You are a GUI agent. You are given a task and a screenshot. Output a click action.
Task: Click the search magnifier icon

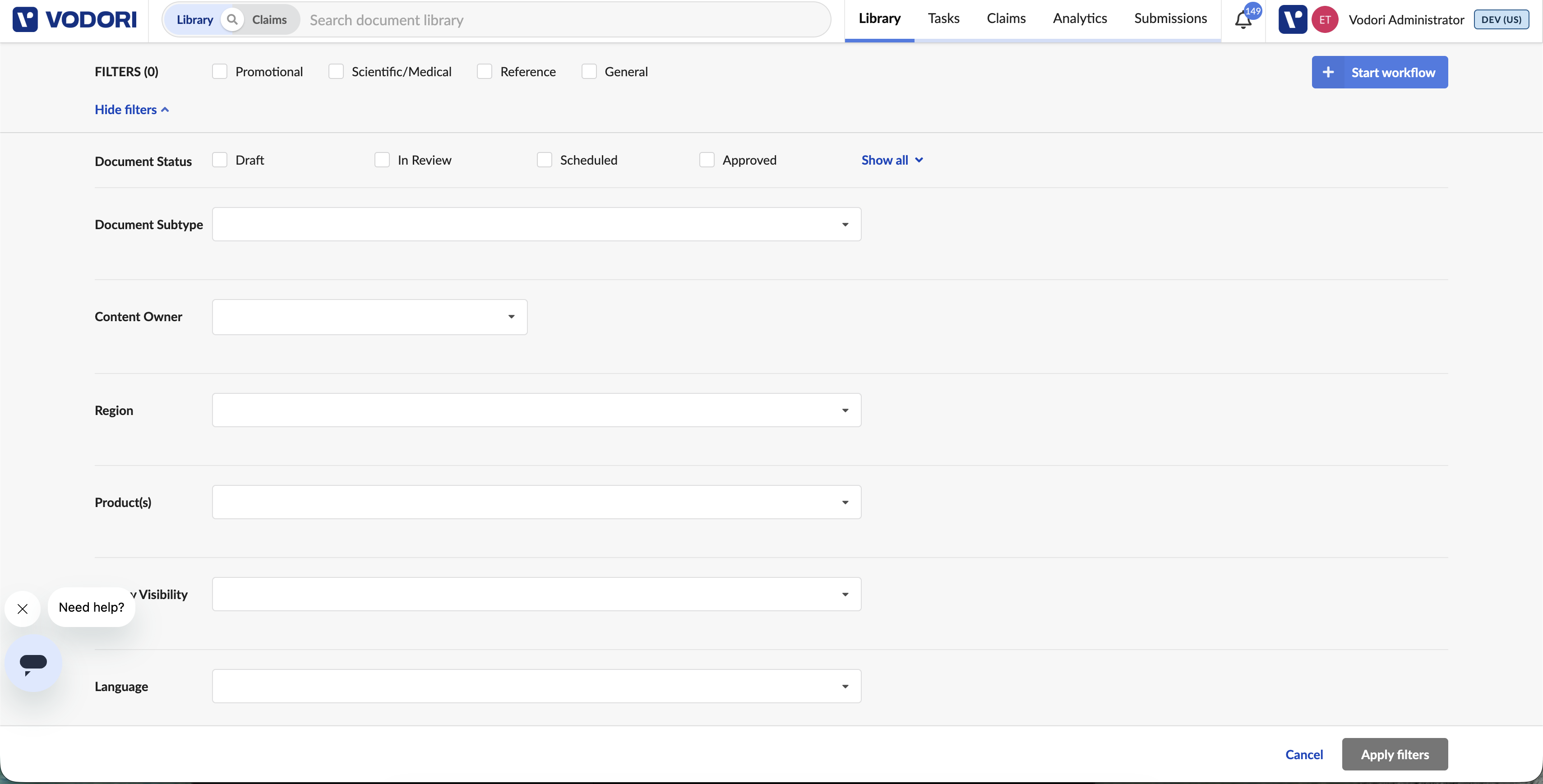[232, 20]
